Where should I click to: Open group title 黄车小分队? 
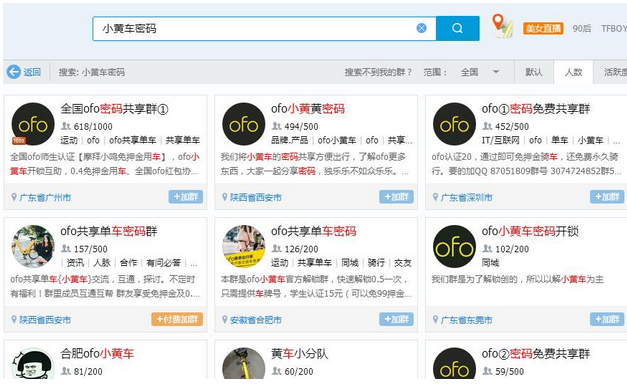click(x=300, y=353)
